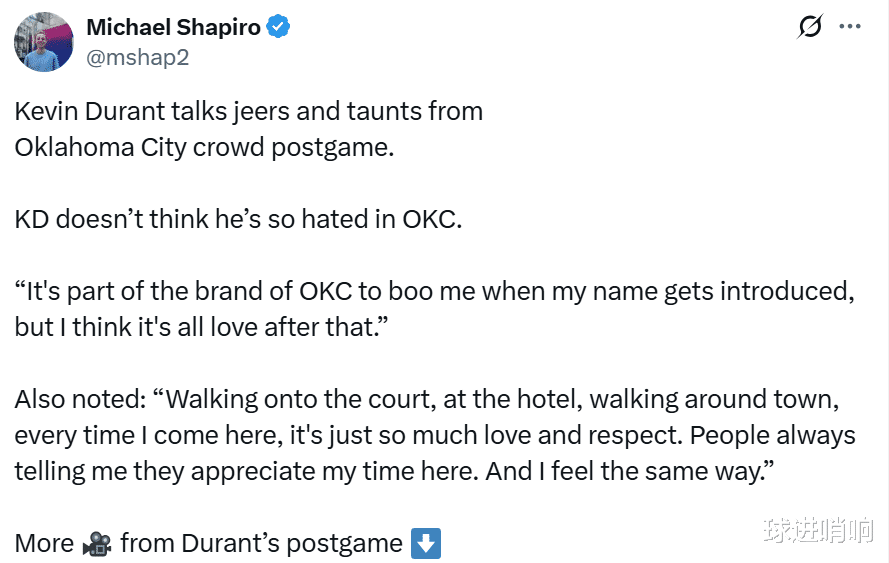Open the three-dot more options menu
The height and width of the screenshot is (563, 889).
(850, 27)
